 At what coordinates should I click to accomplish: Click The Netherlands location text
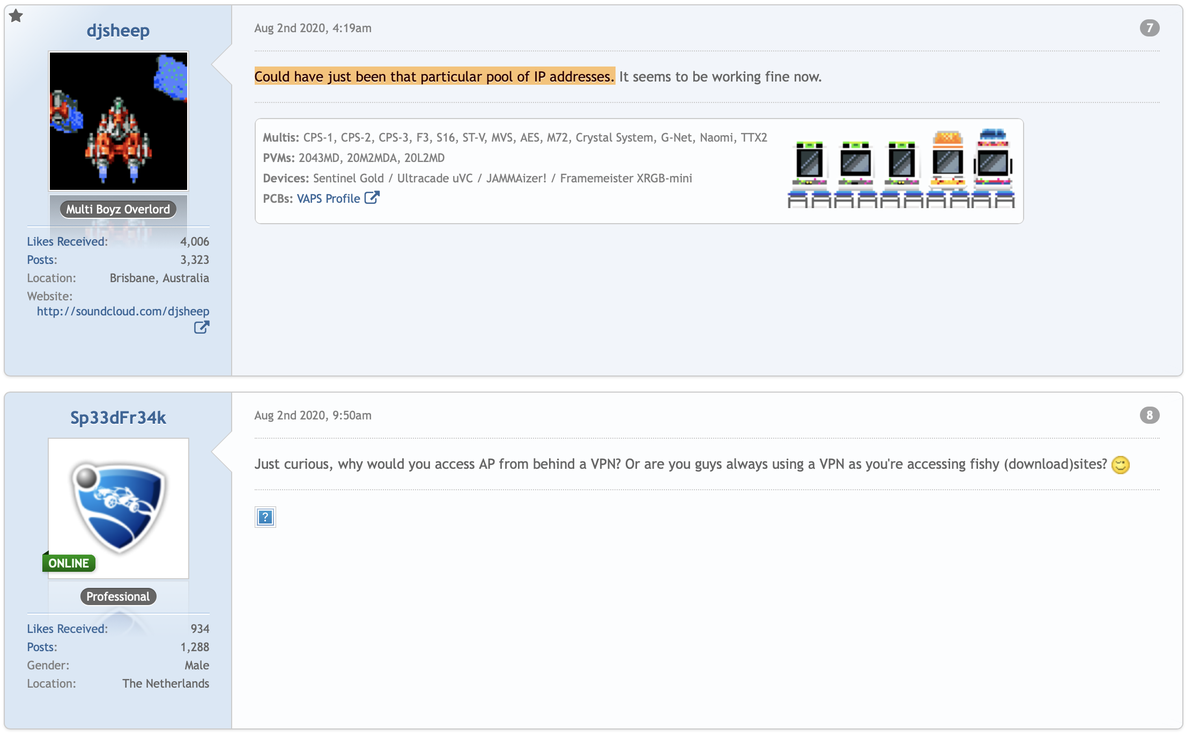(x=166, y=684)
